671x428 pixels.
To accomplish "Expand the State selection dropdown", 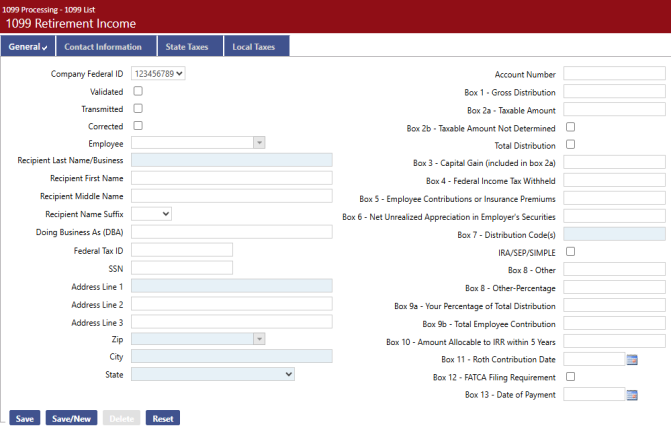I will [x=213, y=373].
